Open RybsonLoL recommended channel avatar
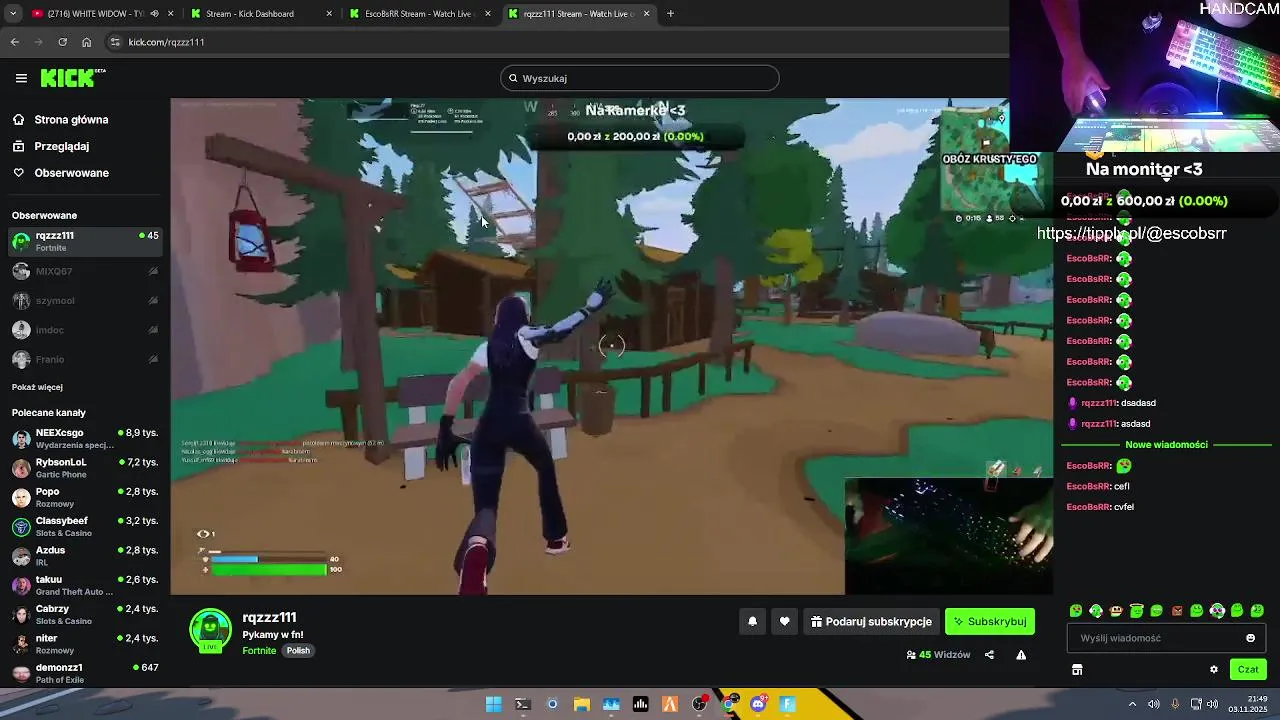The height and width of the screenshot is (720, 1280). pos(21,468)
